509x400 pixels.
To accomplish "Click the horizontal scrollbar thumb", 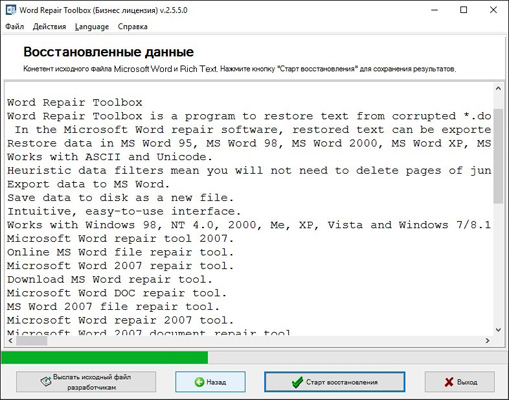I will pos(32,341).
